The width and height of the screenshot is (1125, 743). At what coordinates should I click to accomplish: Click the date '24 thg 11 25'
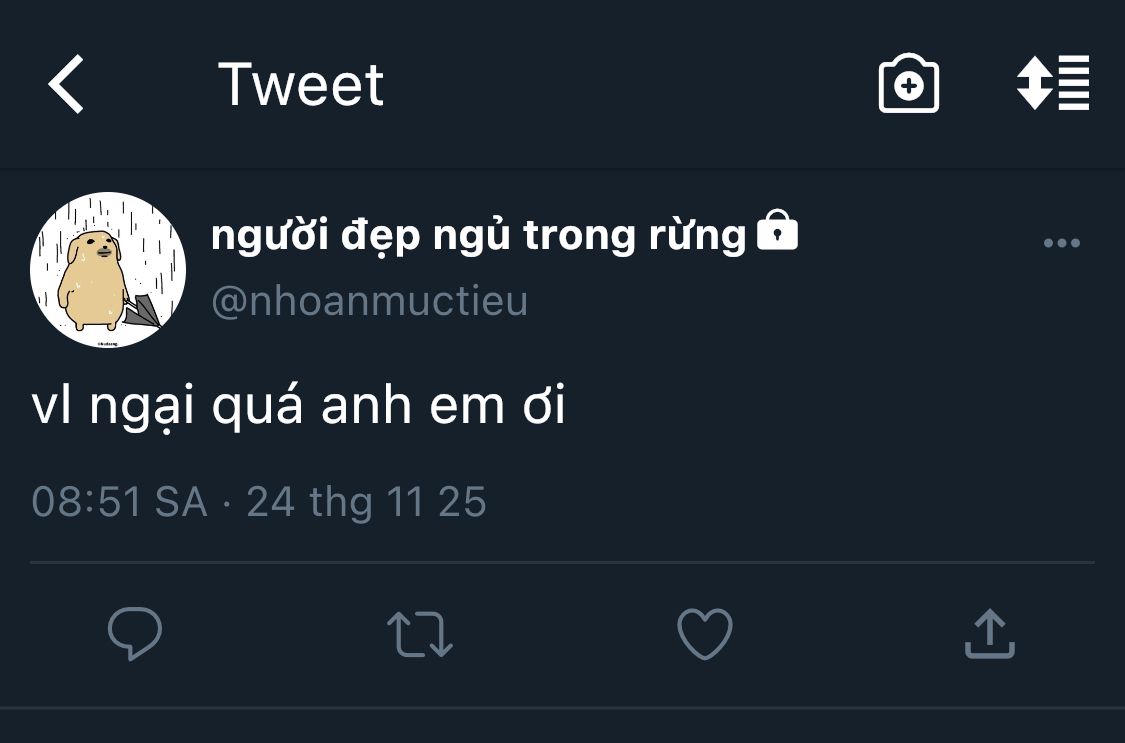(366, 501)
